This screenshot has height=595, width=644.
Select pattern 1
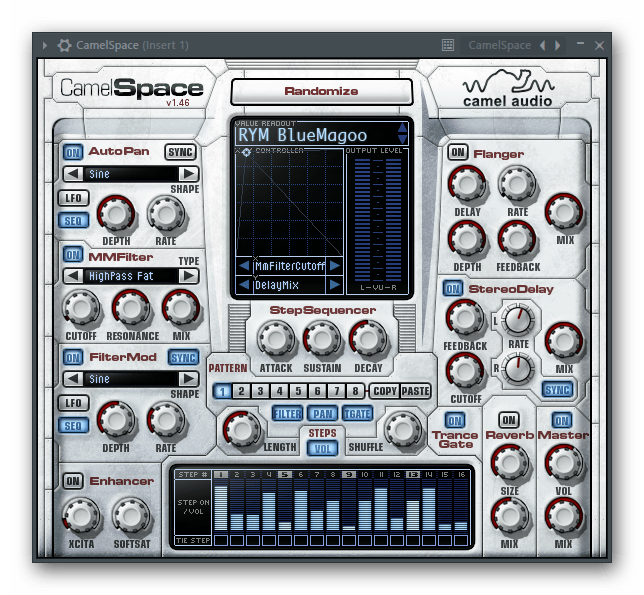click(x=222, y=391)
